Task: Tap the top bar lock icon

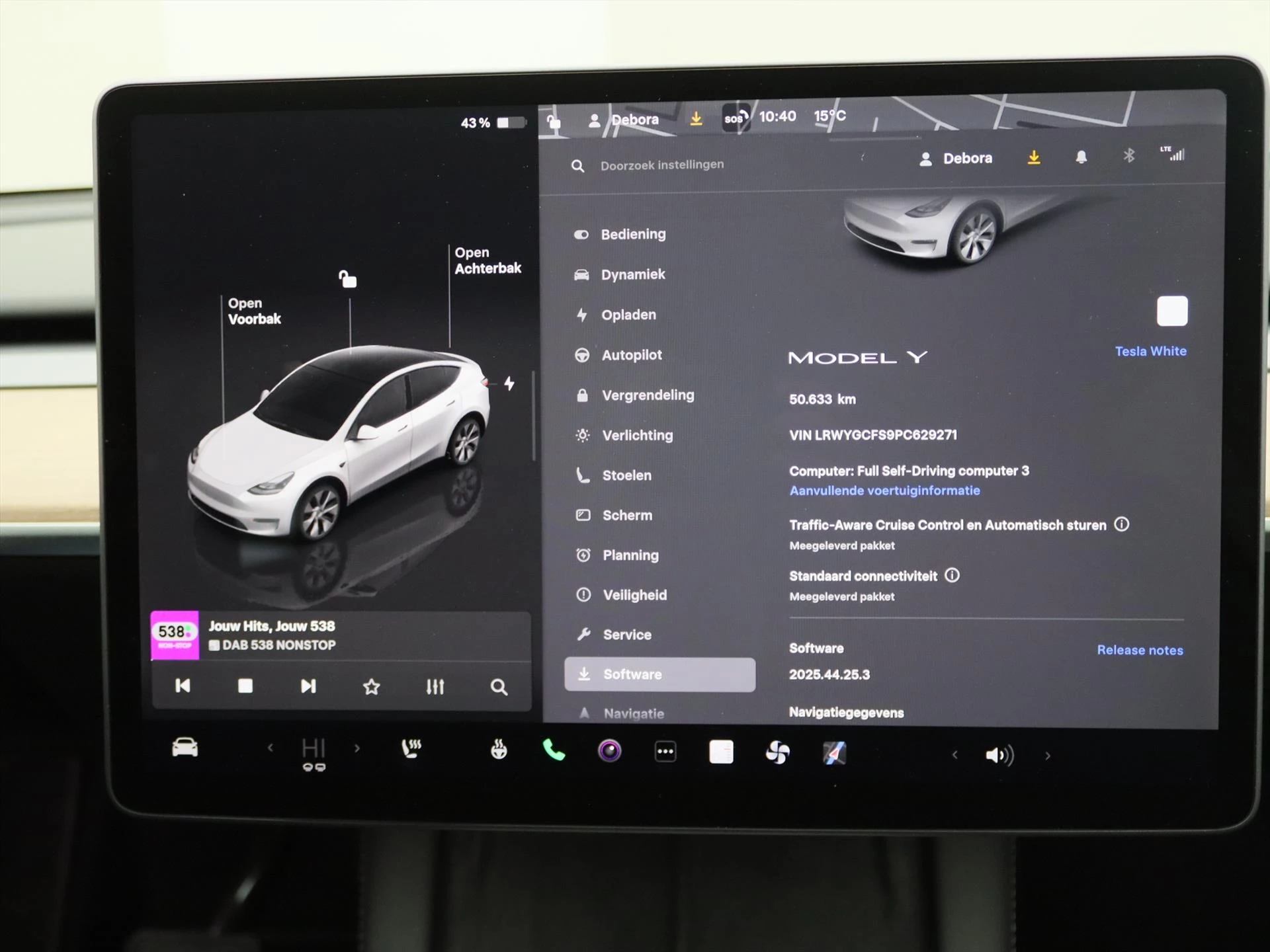Action: pos(554,121)
